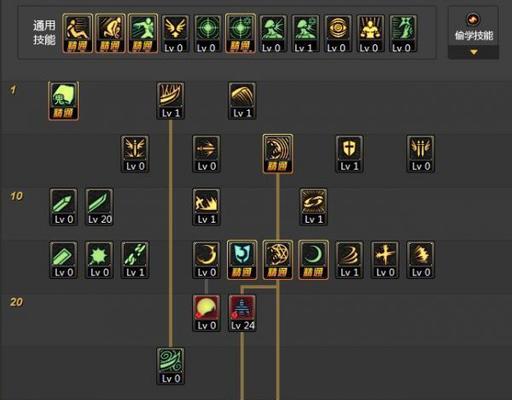512x400 pixels.
Task: Click the winged emblem Lv 0 general skill
Action: tap(175, 34)
